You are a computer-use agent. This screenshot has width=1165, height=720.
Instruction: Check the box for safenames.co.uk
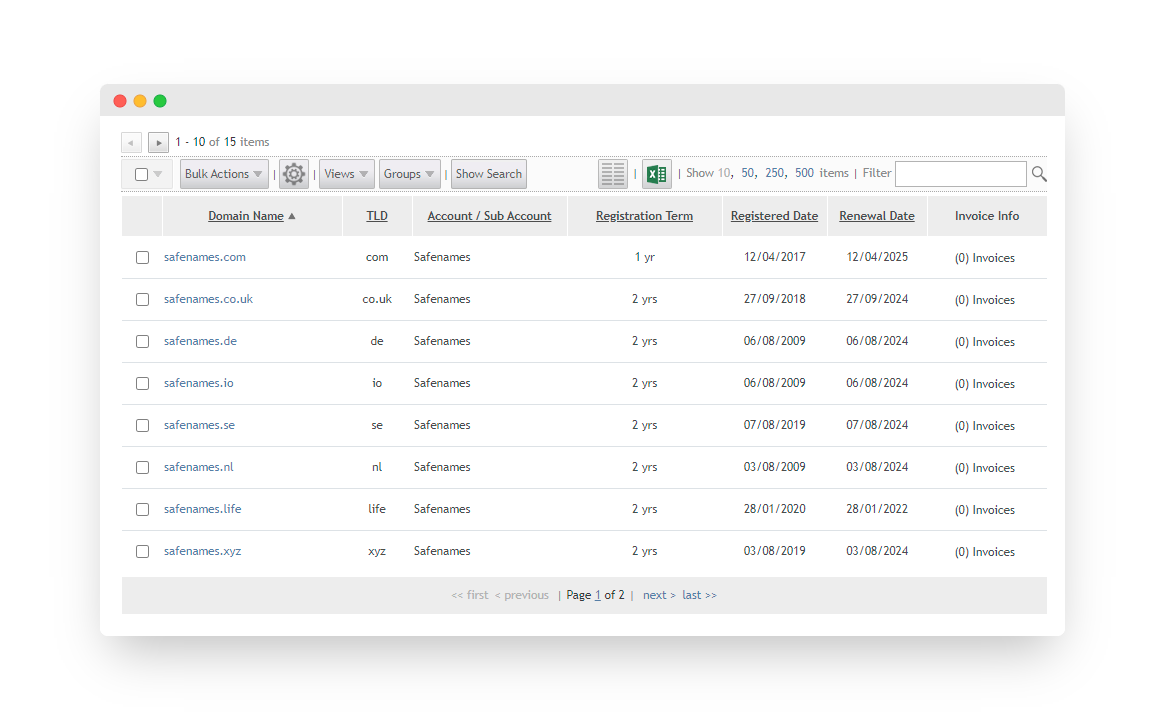pyautogui.click(x=143, y=299)
